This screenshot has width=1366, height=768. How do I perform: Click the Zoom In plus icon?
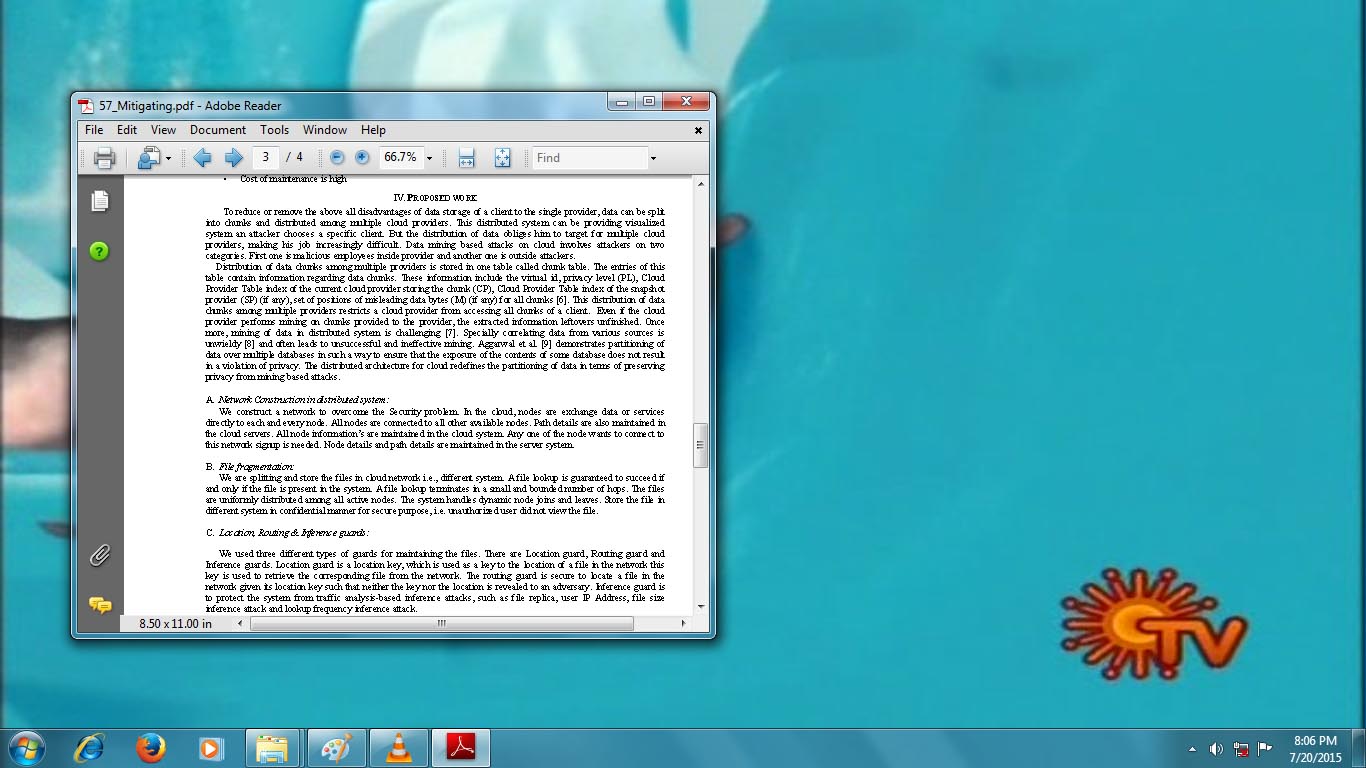[362, 157]
